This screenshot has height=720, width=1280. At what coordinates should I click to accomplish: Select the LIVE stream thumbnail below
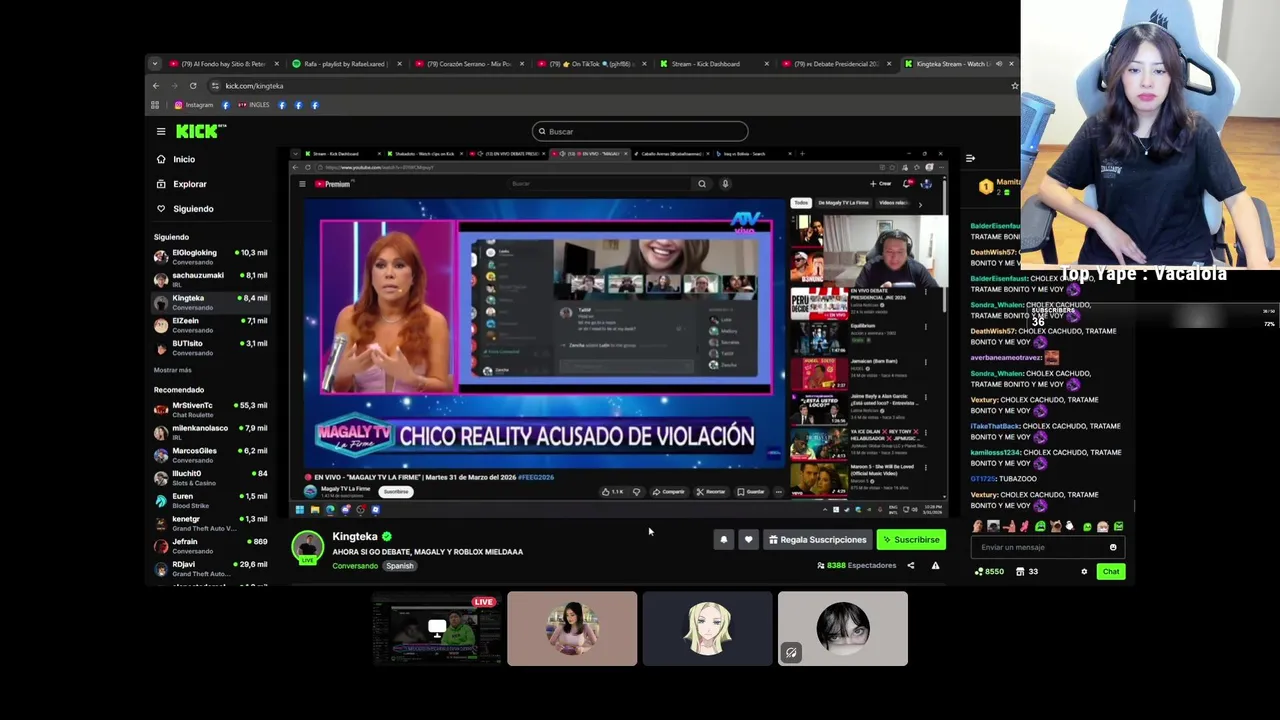tap(437, 629)
